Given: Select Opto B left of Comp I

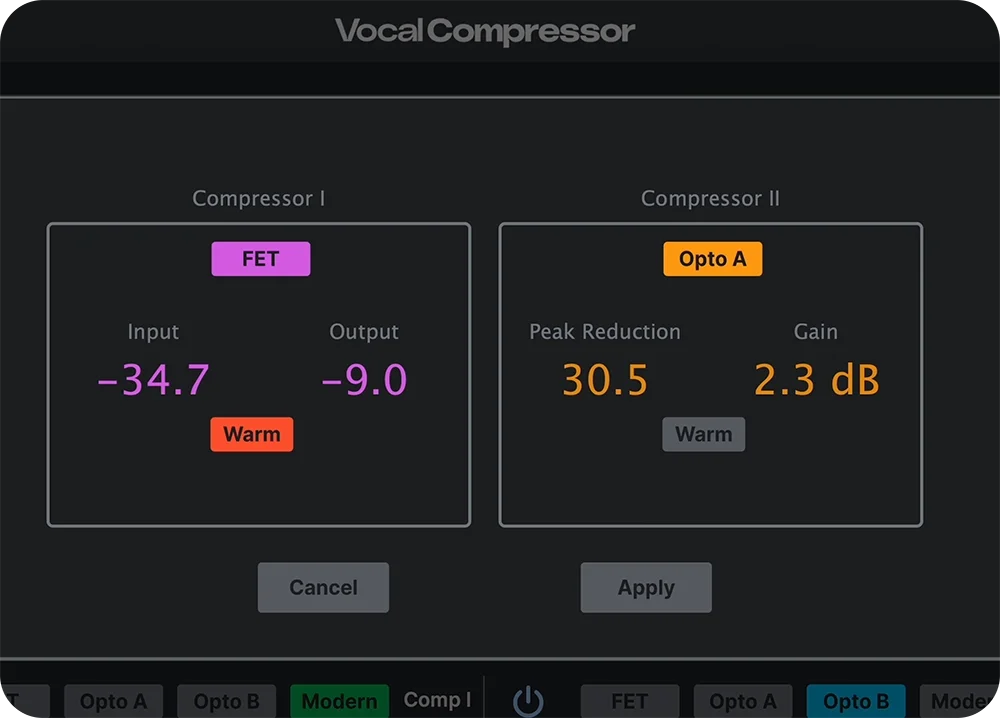Looking at the screenshot, I should [226, 701].
